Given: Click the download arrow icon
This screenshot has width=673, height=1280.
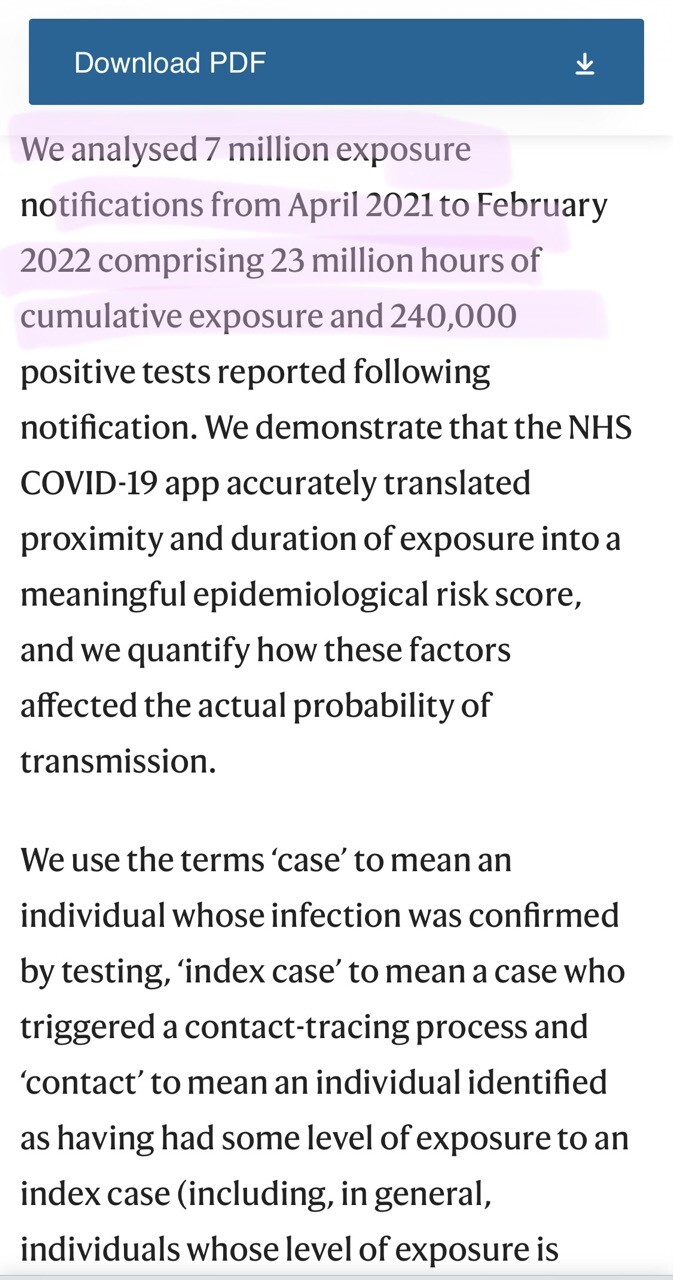Looking at the screenshot, I should [585, 64].
